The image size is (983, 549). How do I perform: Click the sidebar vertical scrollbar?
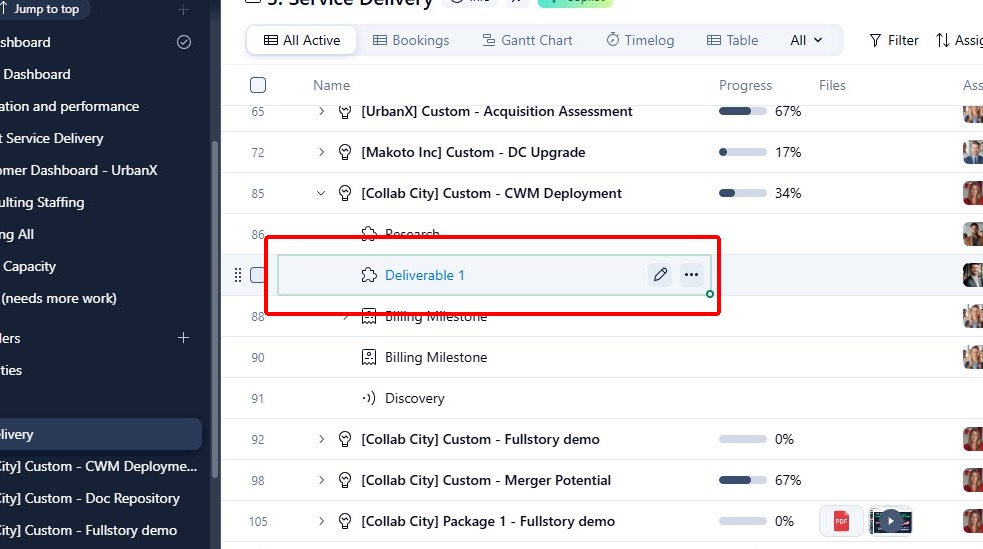(215, 310)
